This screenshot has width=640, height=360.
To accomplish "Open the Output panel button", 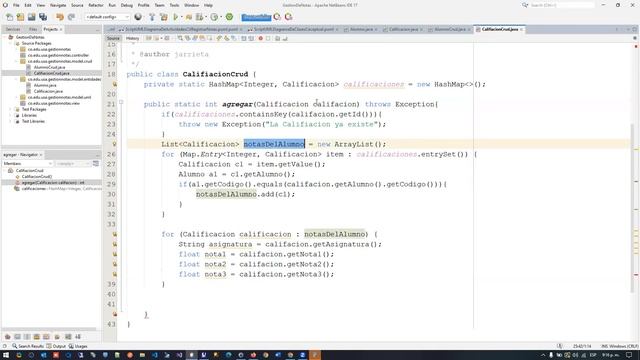I will (x=56, y=346).
